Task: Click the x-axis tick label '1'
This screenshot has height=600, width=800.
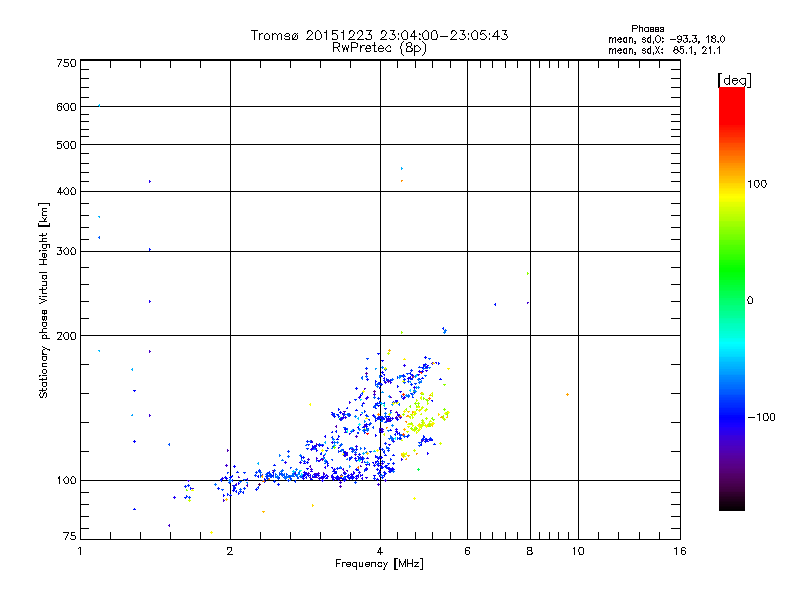Action: coord(80,551)
